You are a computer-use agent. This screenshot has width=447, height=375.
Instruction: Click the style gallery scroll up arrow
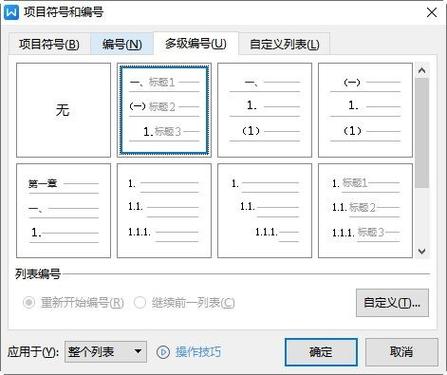[x=422, y=71]
